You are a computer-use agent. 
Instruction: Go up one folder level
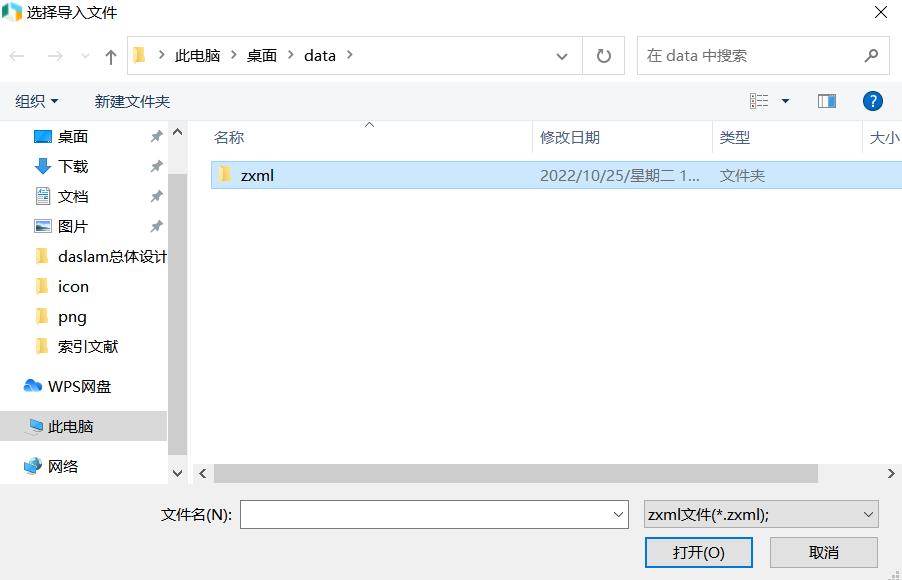pos(110,56)
